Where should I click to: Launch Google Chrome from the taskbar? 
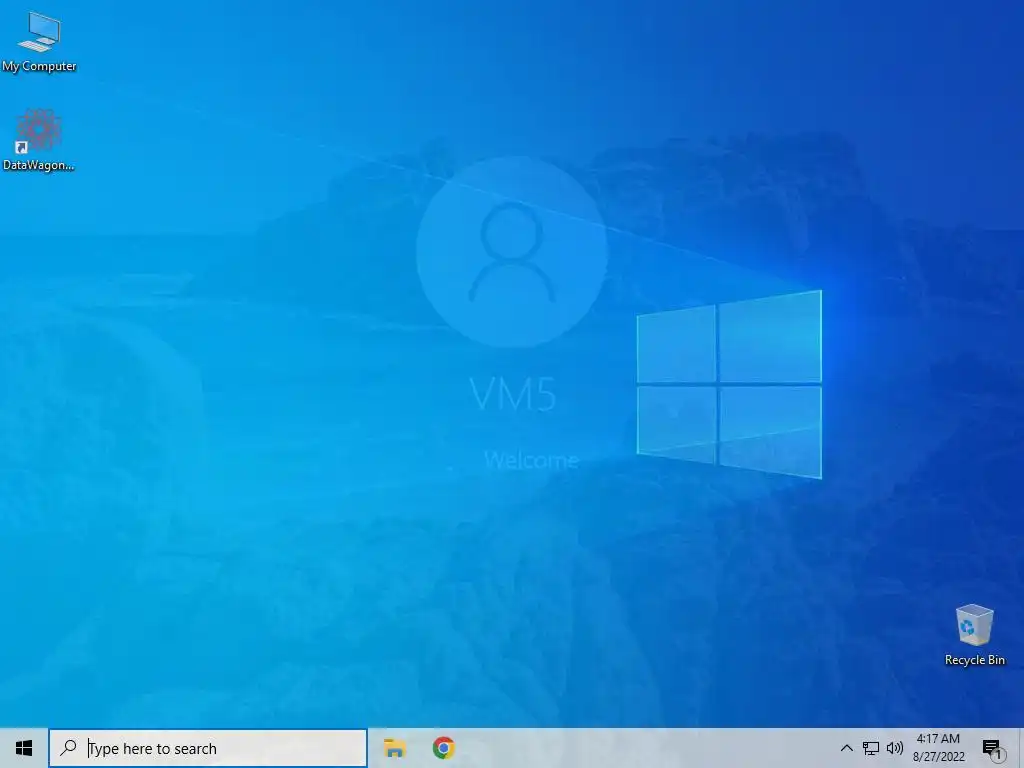tap(443, 748)
